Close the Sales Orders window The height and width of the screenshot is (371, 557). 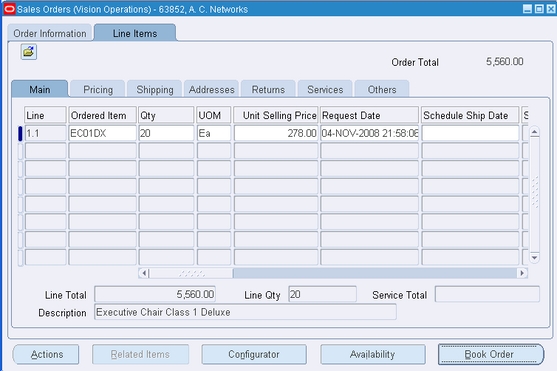(551, 9)
